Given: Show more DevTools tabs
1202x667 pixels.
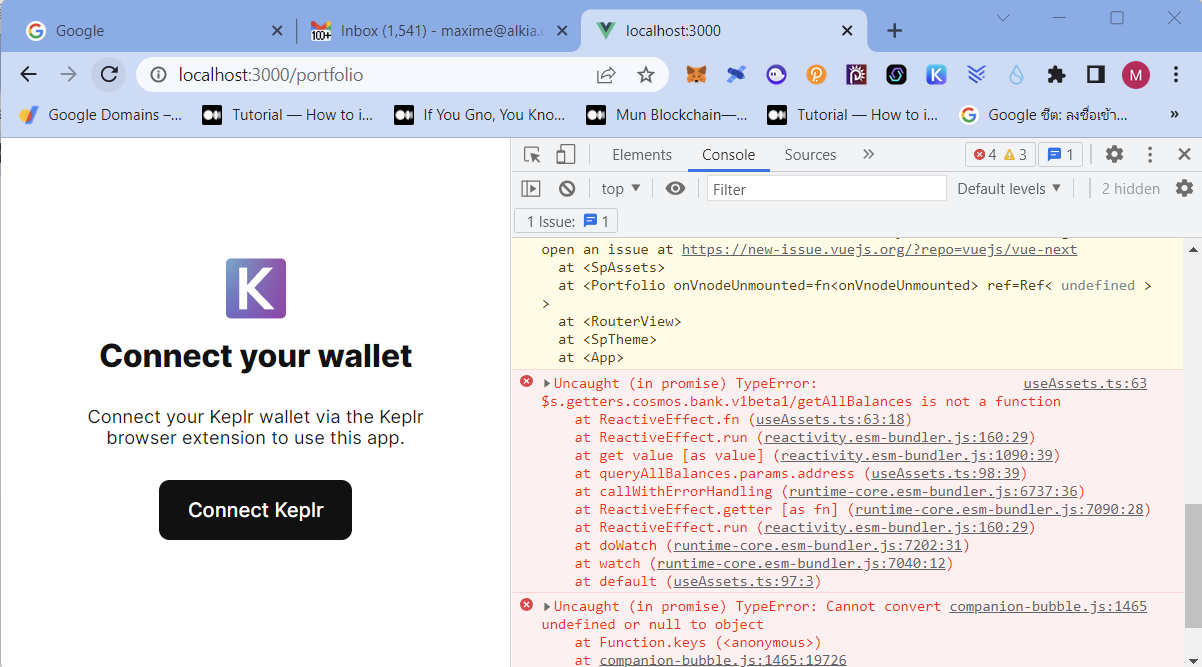Looking at the screenshot, I should pos(868,154).
